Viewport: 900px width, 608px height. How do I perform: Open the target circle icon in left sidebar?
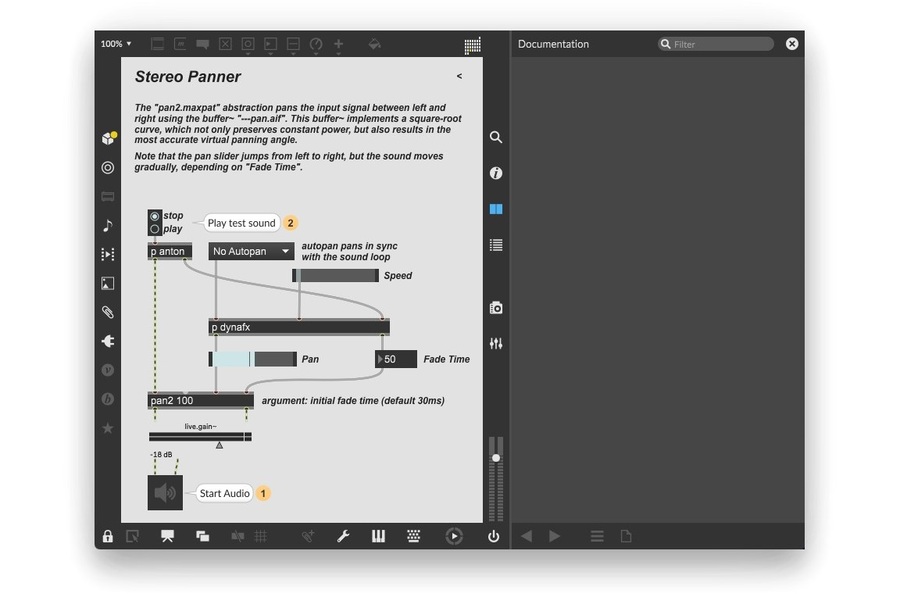(x=107, y=168)
